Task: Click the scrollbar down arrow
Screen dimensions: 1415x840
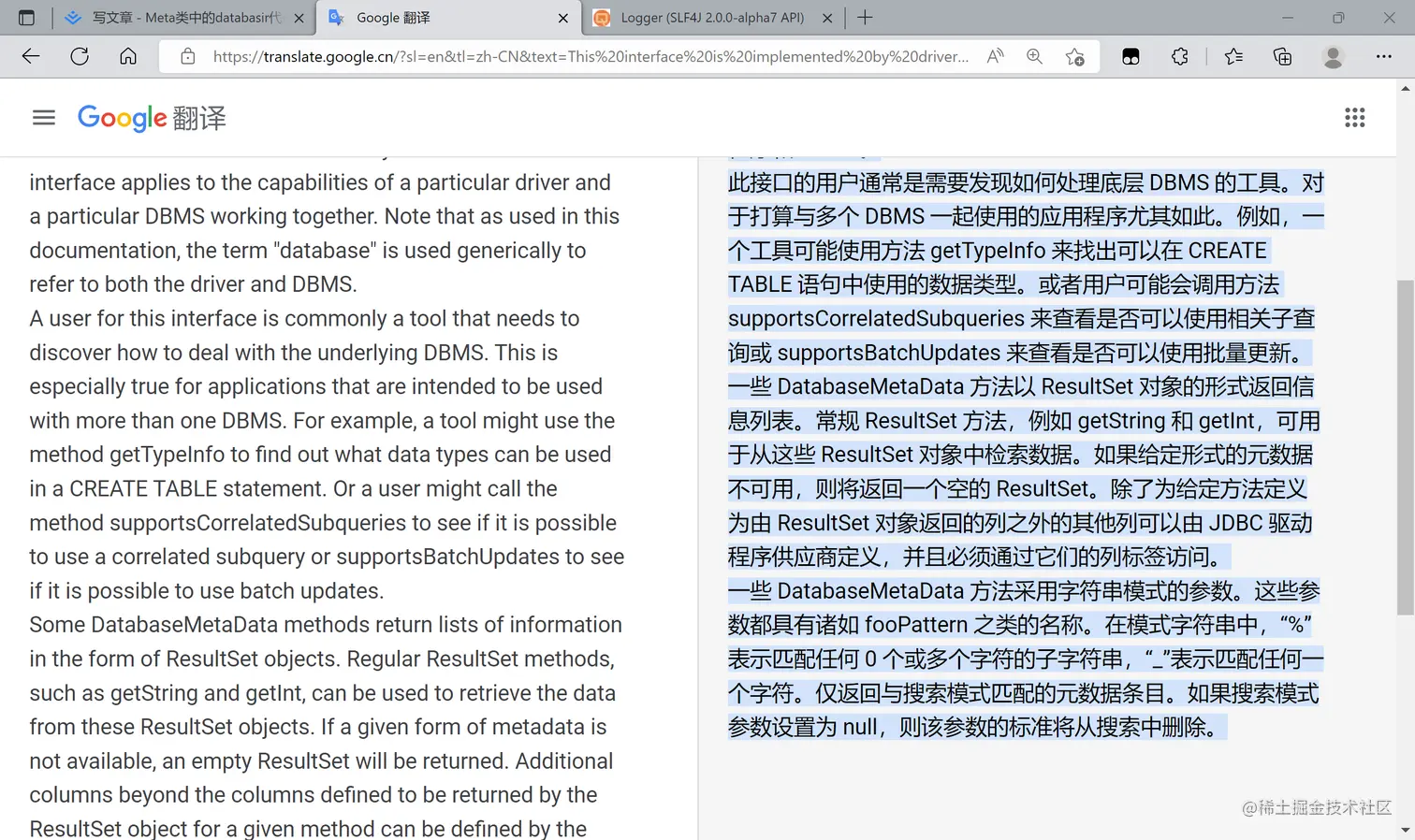Action: [1406, 831]
